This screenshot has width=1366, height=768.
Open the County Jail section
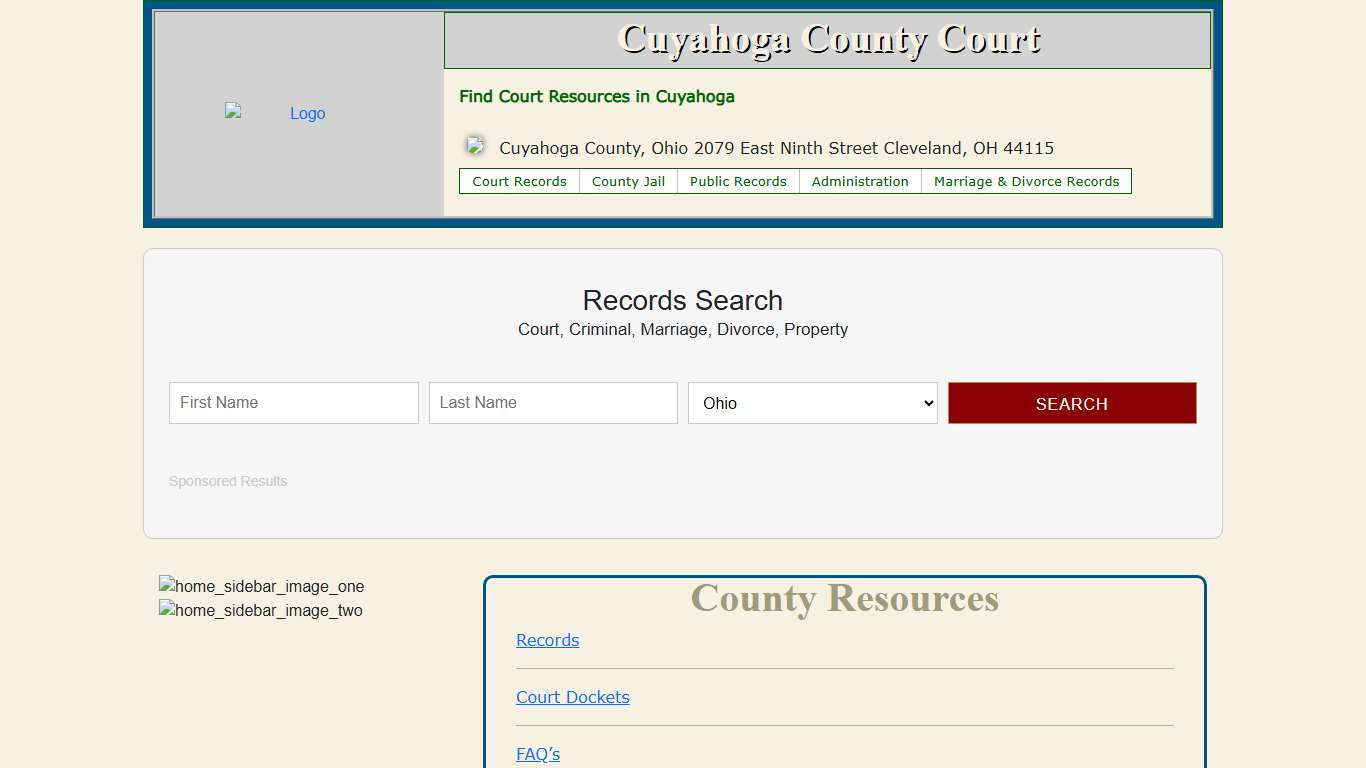click(628, 181)
